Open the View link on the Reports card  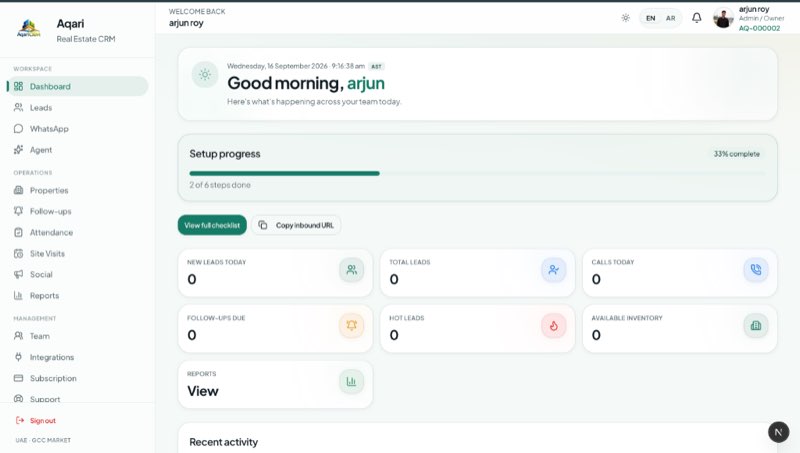(203, 391)
